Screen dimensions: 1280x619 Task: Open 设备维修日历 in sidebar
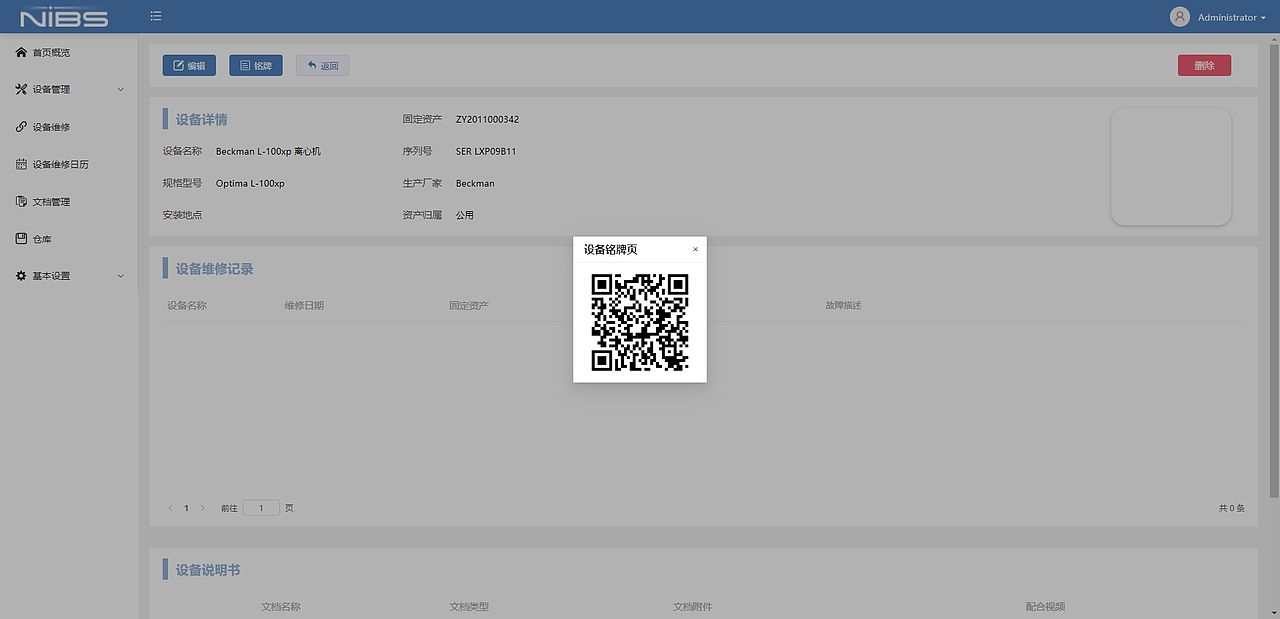(x=60, y=164)
